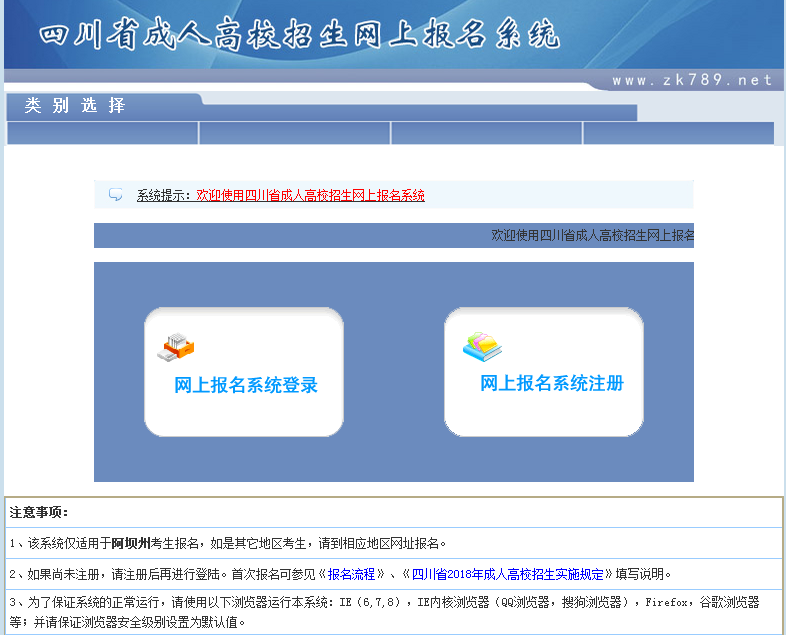
Task: Click the speech bubble system tip icon
Action: [116, 194]
